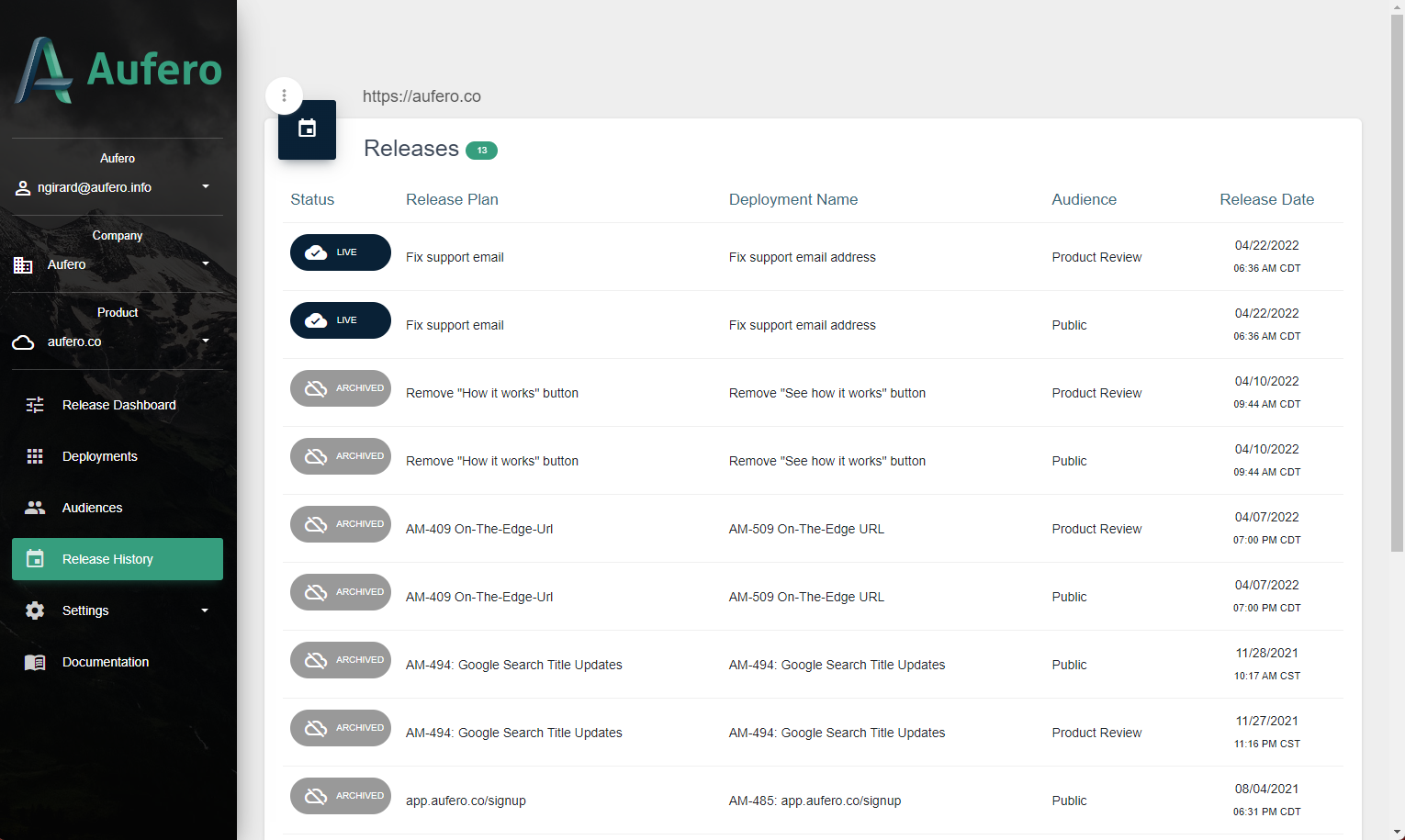Click the Audiences people icon
1405x840 pixels.
click(x=35, y=508)
